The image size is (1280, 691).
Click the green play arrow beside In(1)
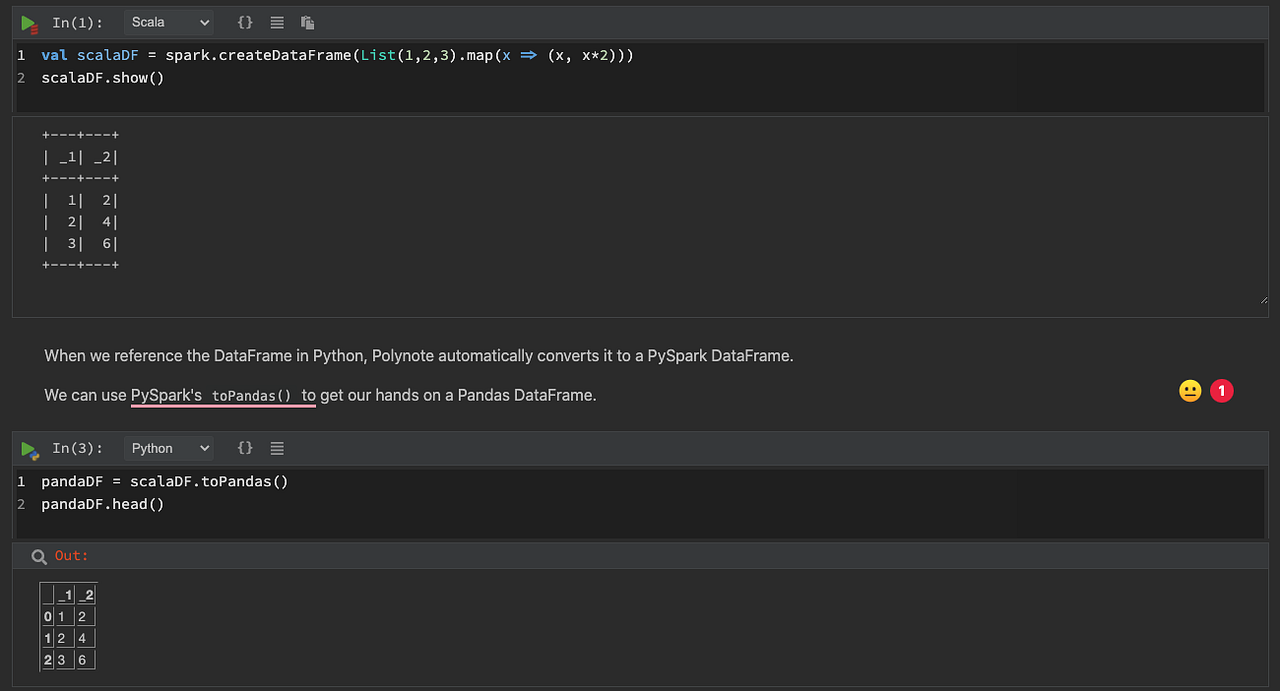[x=28, y=22]
